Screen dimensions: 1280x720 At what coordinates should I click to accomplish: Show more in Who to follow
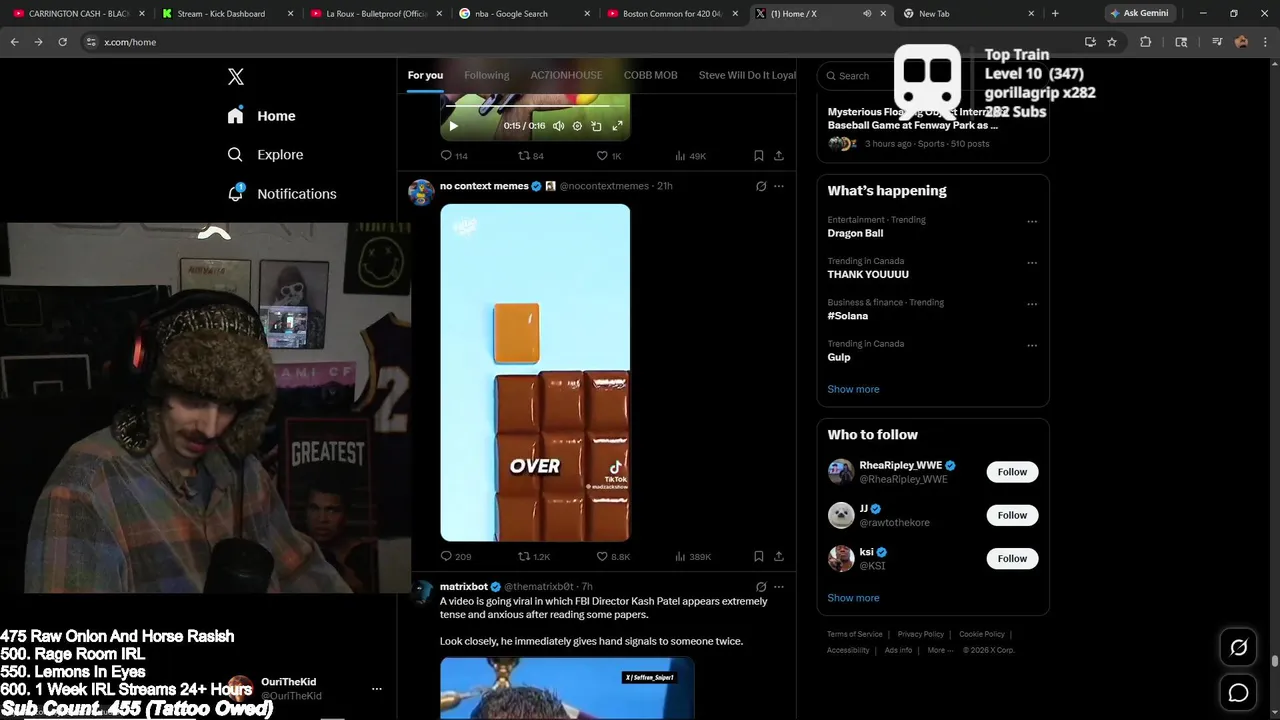(853, 598)
